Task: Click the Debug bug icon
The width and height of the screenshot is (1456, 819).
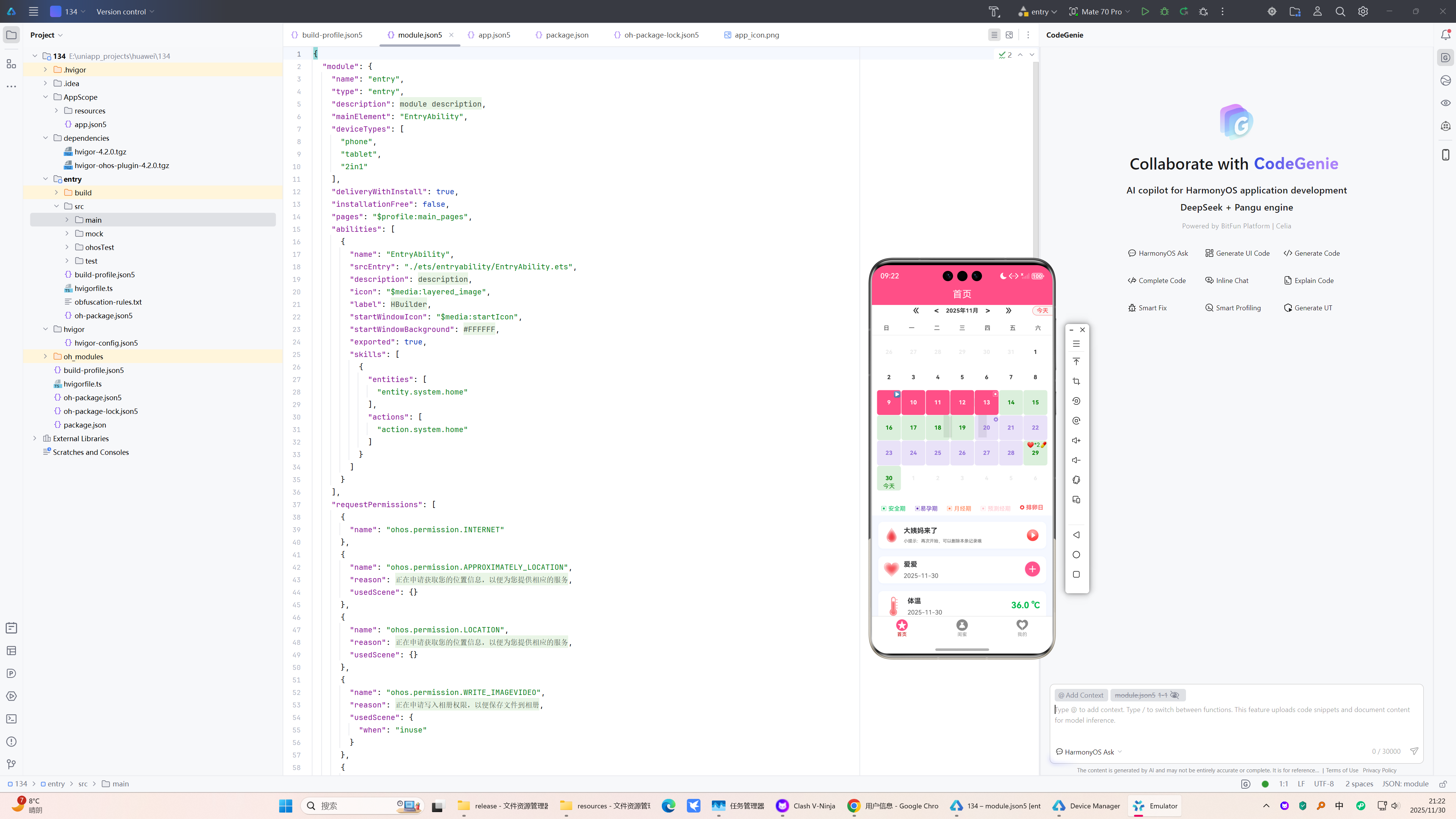Action: coord(1164,11)
